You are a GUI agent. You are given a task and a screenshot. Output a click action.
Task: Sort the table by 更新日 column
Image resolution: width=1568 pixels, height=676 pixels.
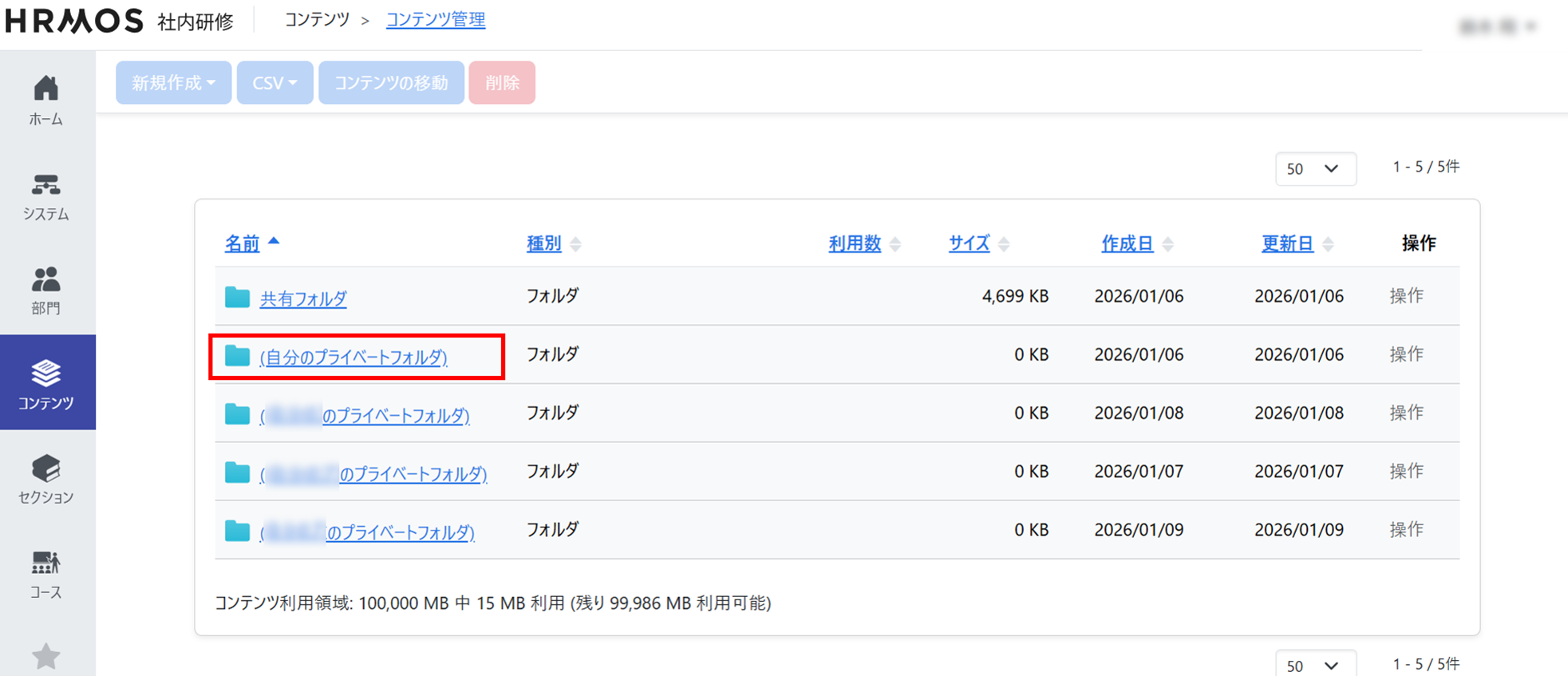[x=1286, y=243]
